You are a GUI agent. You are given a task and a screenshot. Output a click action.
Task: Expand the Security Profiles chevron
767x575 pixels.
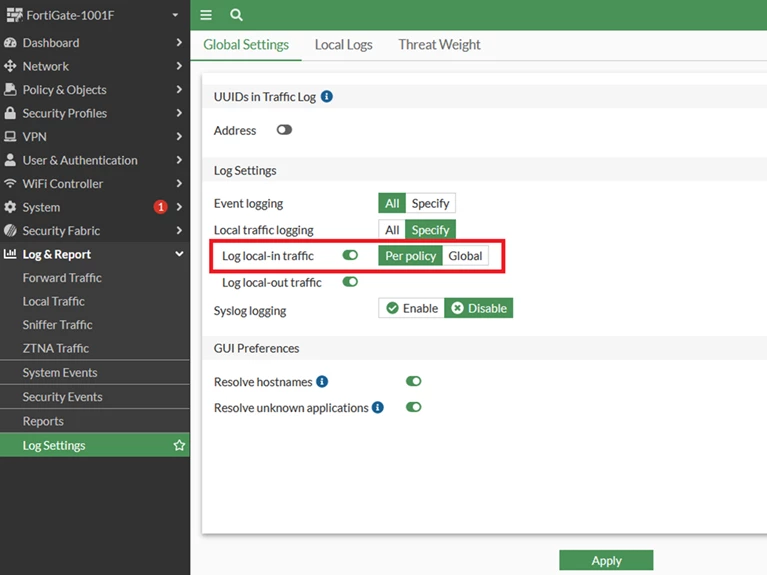pyautogui.click(x=179, y=113)
